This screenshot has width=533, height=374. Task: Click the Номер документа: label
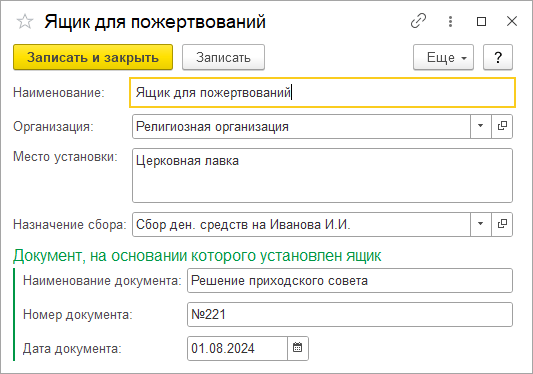coord(78,314)
